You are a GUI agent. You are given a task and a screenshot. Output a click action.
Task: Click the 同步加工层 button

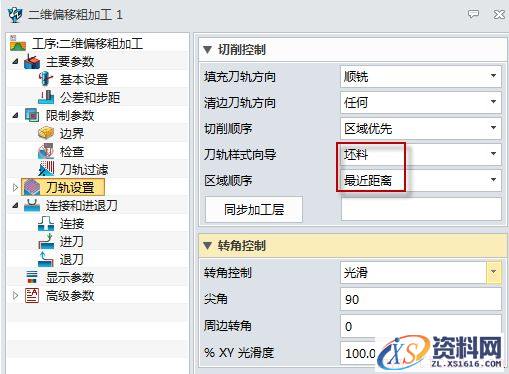pyautogui.click(x=254, y=209)
